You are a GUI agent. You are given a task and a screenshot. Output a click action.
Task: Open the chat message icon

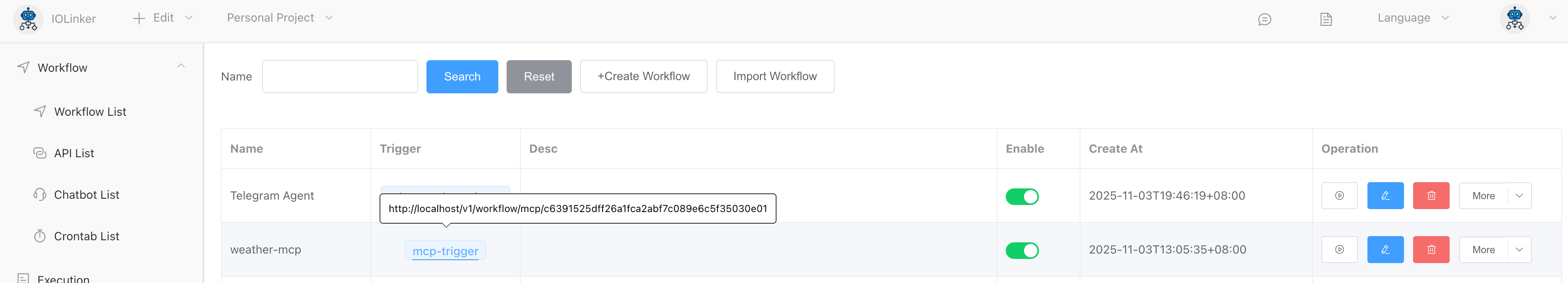click(1264, 20)
